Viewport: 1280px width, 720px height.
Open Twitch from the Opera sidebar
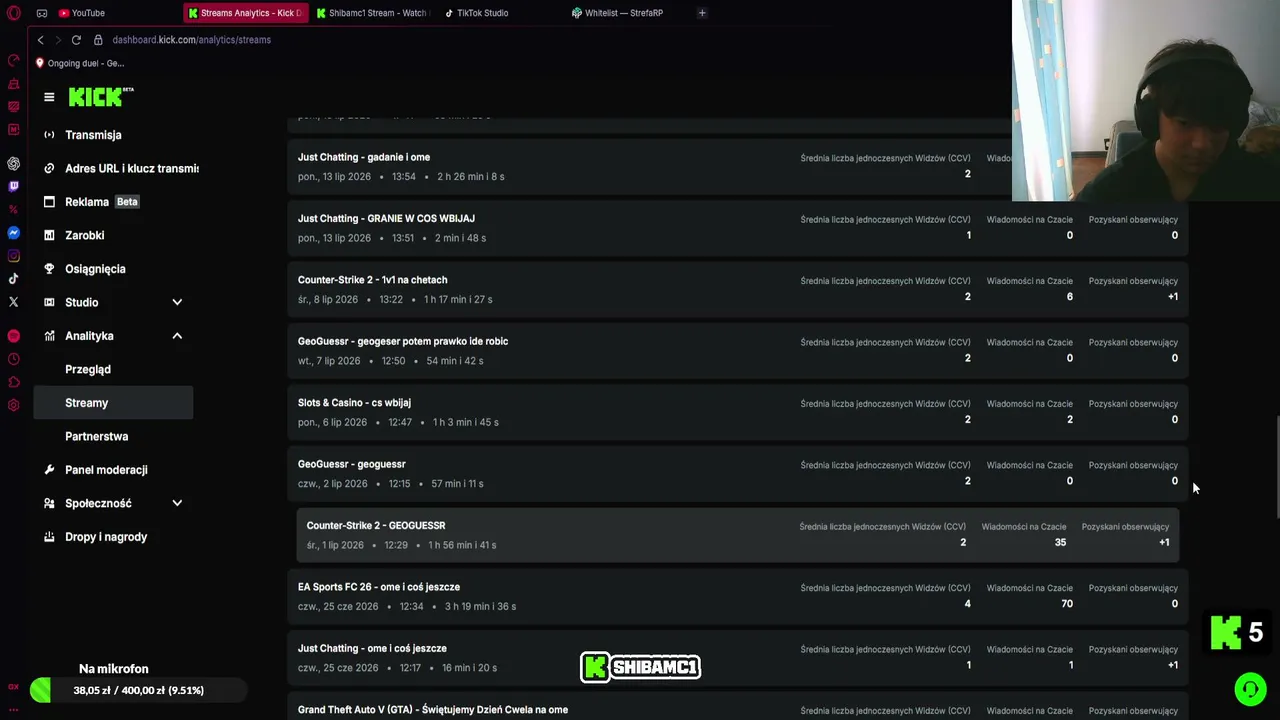pos(13,186)
